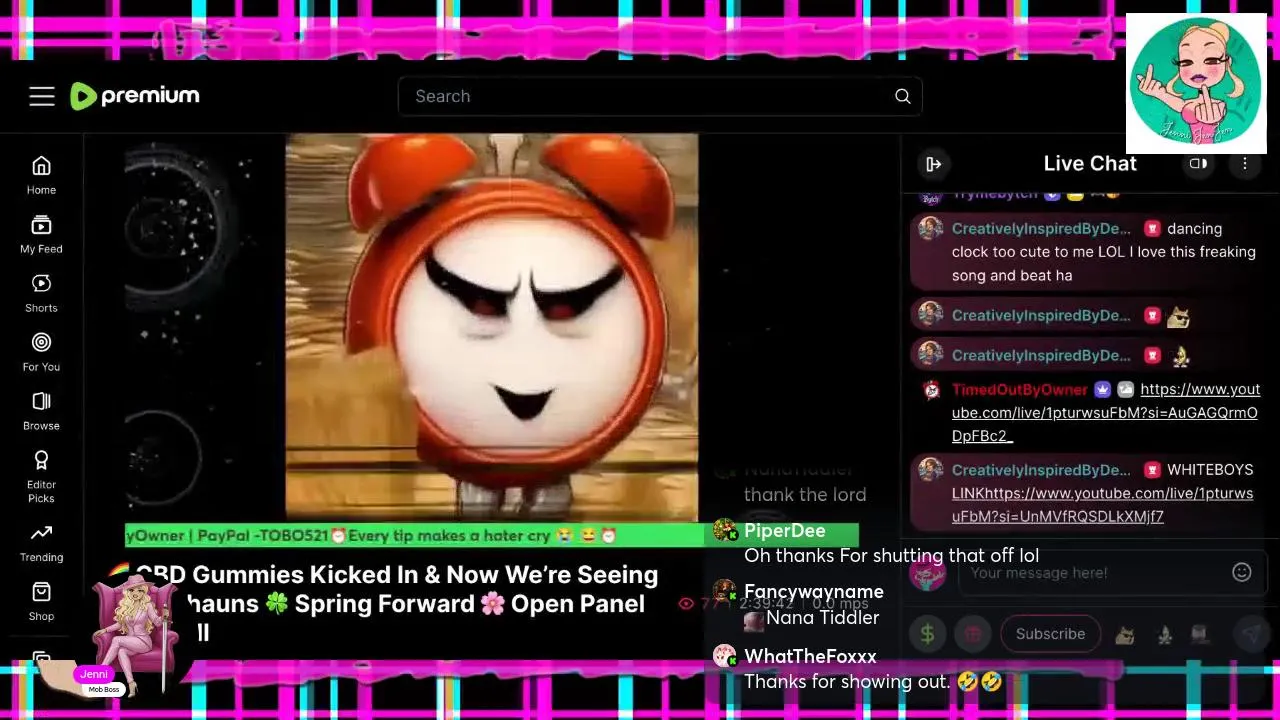Click the Jenni profile avatar image
The width and height of the screenshot is (1280, 720).
point(1196,83)
